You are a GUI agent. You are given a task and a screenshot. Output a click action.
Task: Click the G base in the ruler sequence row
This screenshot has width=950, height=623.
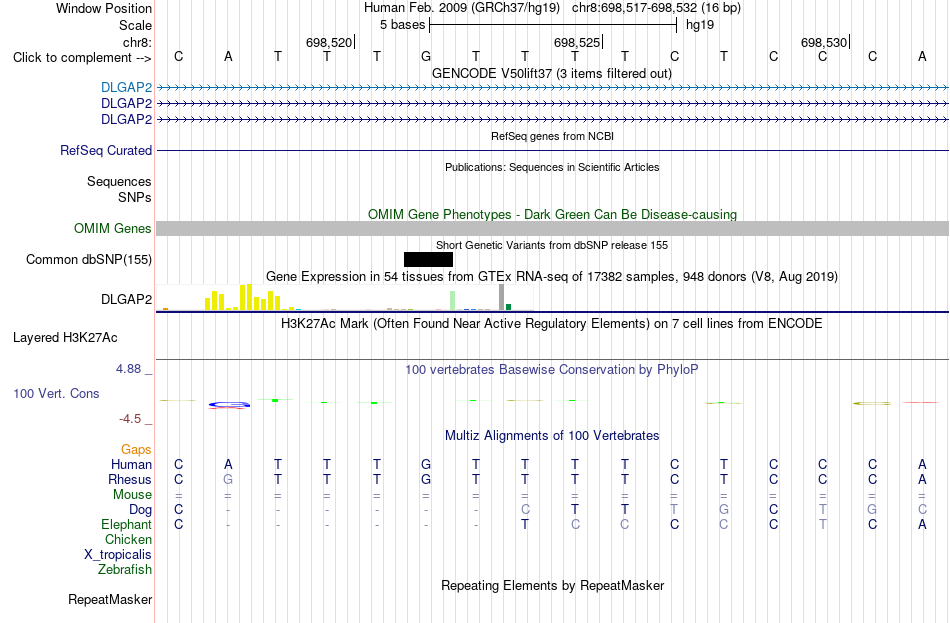tap(426, 56)
